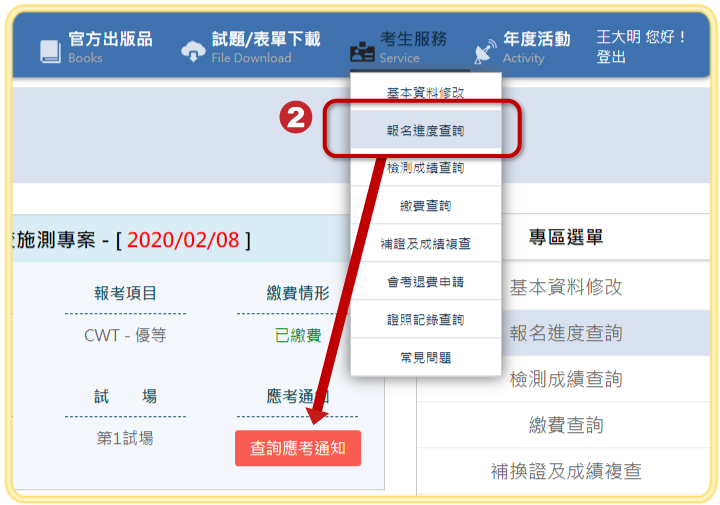Click 報名進度查詢 in the 專區選單 sidebar
720x505 pixels.
coord(565,333)
